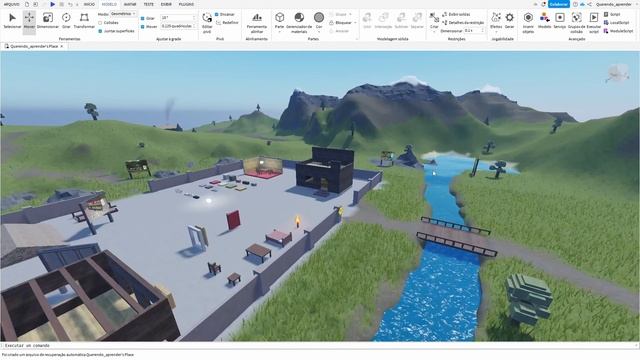The width and height of the screenshot is (640, 360).
Task: Expand the Efeitos dropdown arrow
Action: (496, 32)
